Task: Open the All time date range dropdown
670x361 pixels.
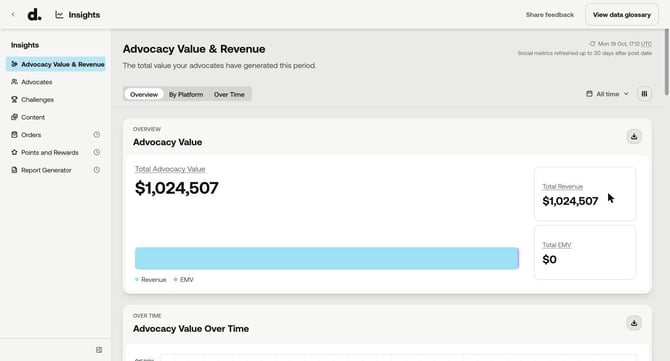Action: pos(607,94)
